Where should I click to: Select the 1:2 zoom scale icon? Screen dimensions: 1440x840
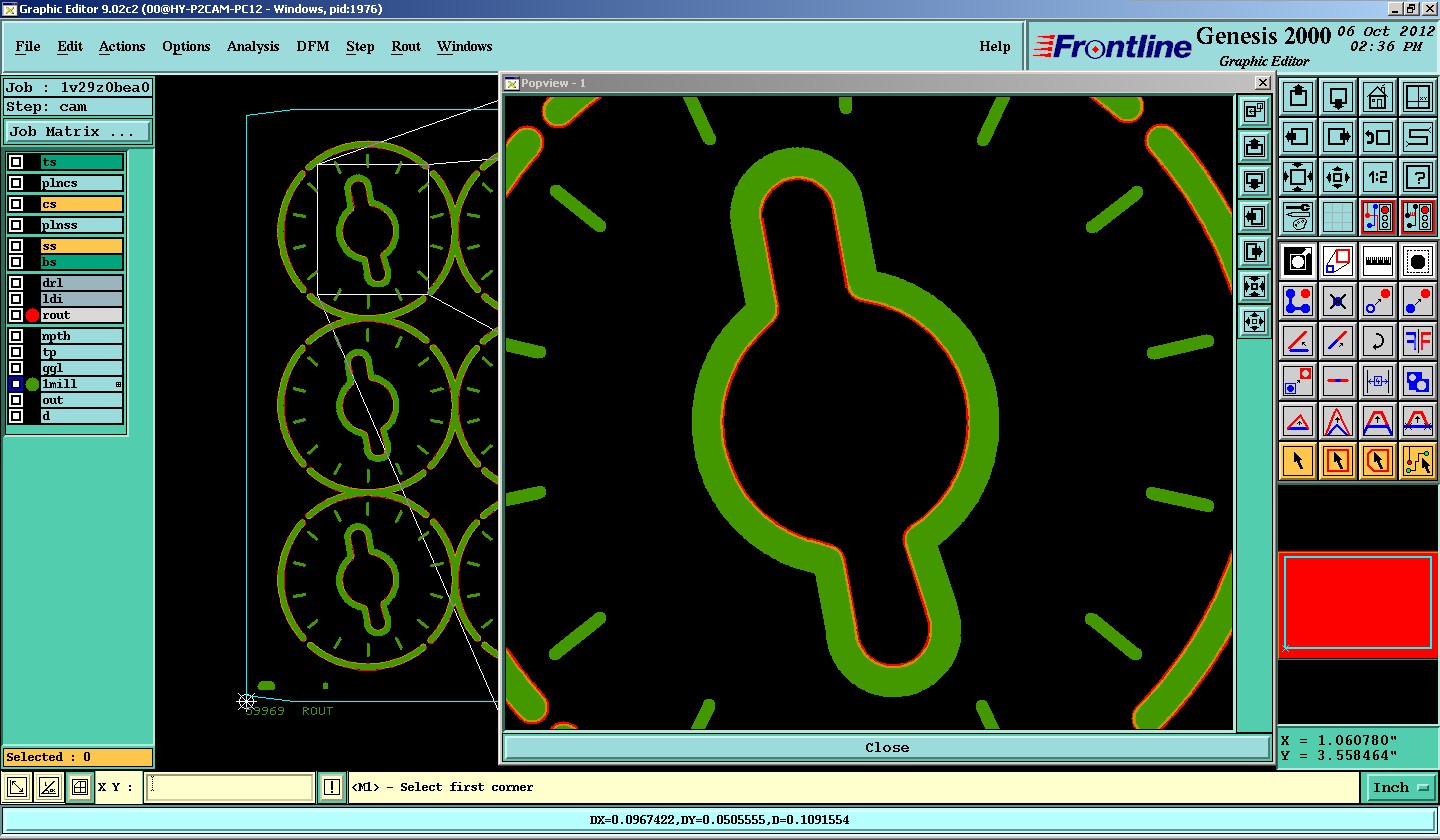(1378, 178)
